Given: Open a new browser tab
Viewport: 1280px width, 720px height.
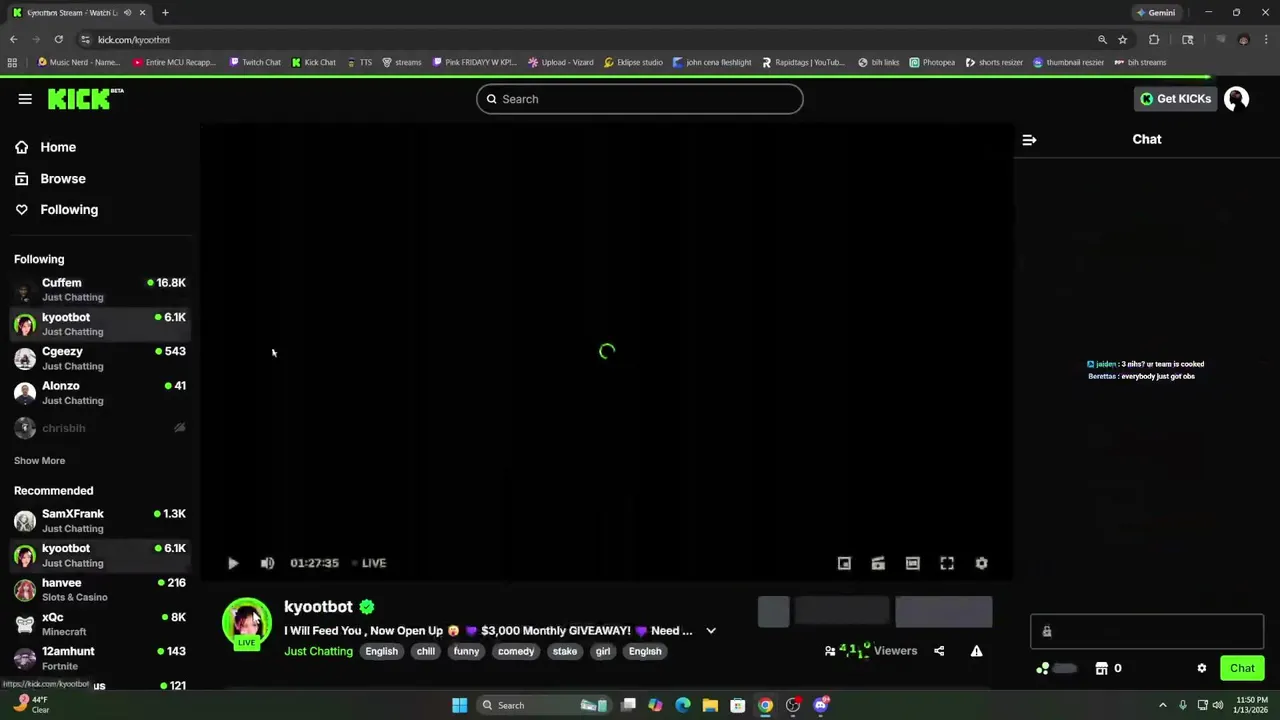Looking at the screenshot, I should [165, 13].
